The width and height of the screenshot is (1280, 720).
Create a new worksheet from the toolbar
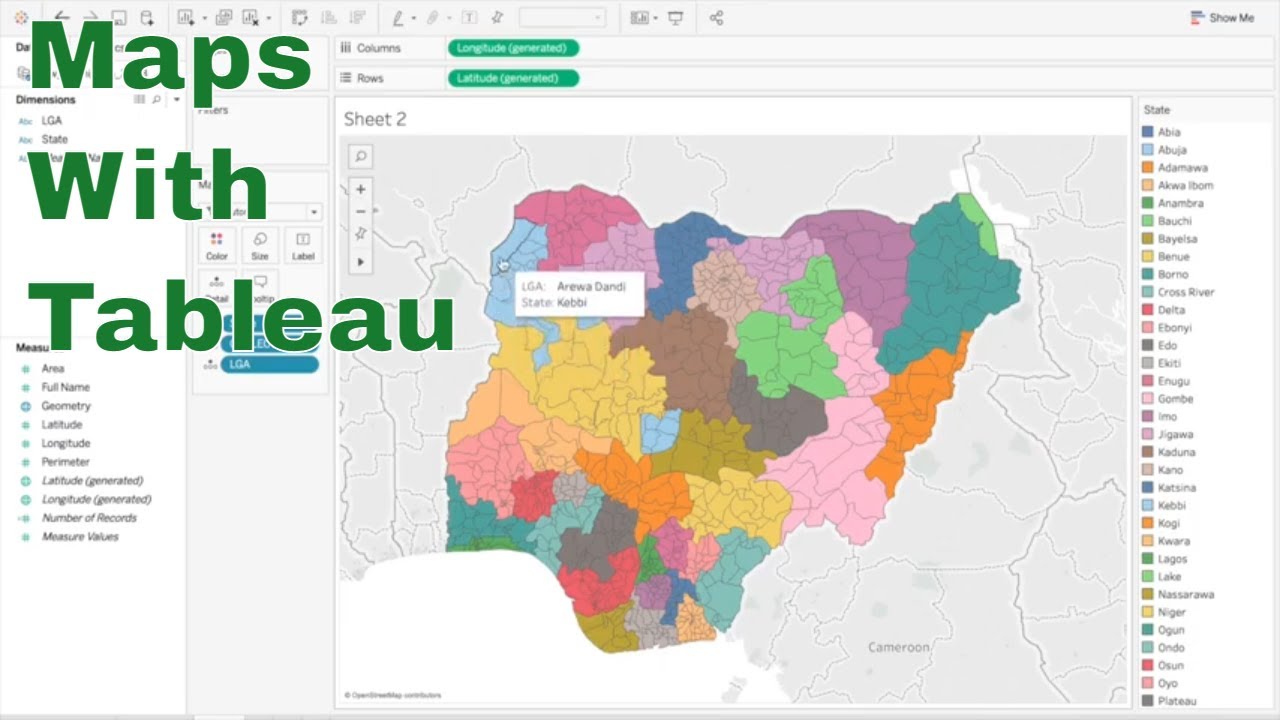click(187, 18)
